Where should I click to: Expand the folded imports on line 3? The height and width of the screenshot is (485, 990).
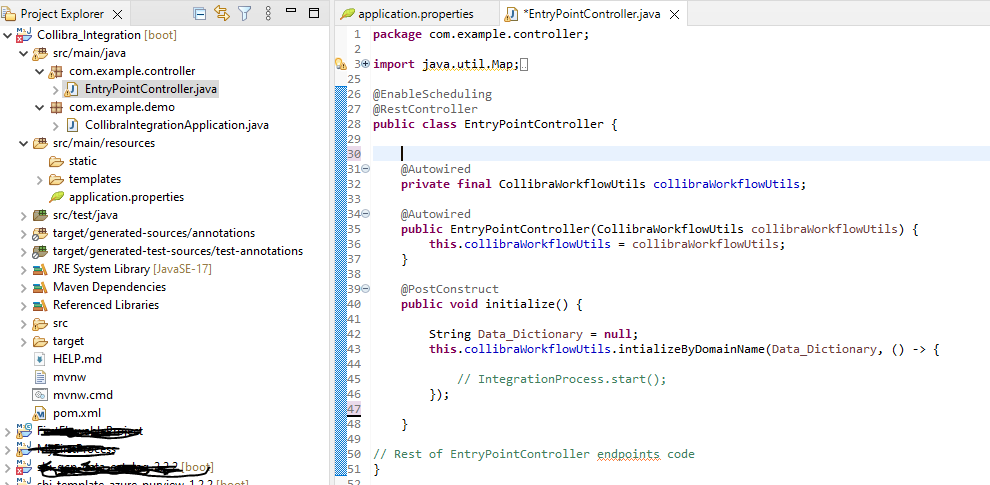click(x=366, y=64)
